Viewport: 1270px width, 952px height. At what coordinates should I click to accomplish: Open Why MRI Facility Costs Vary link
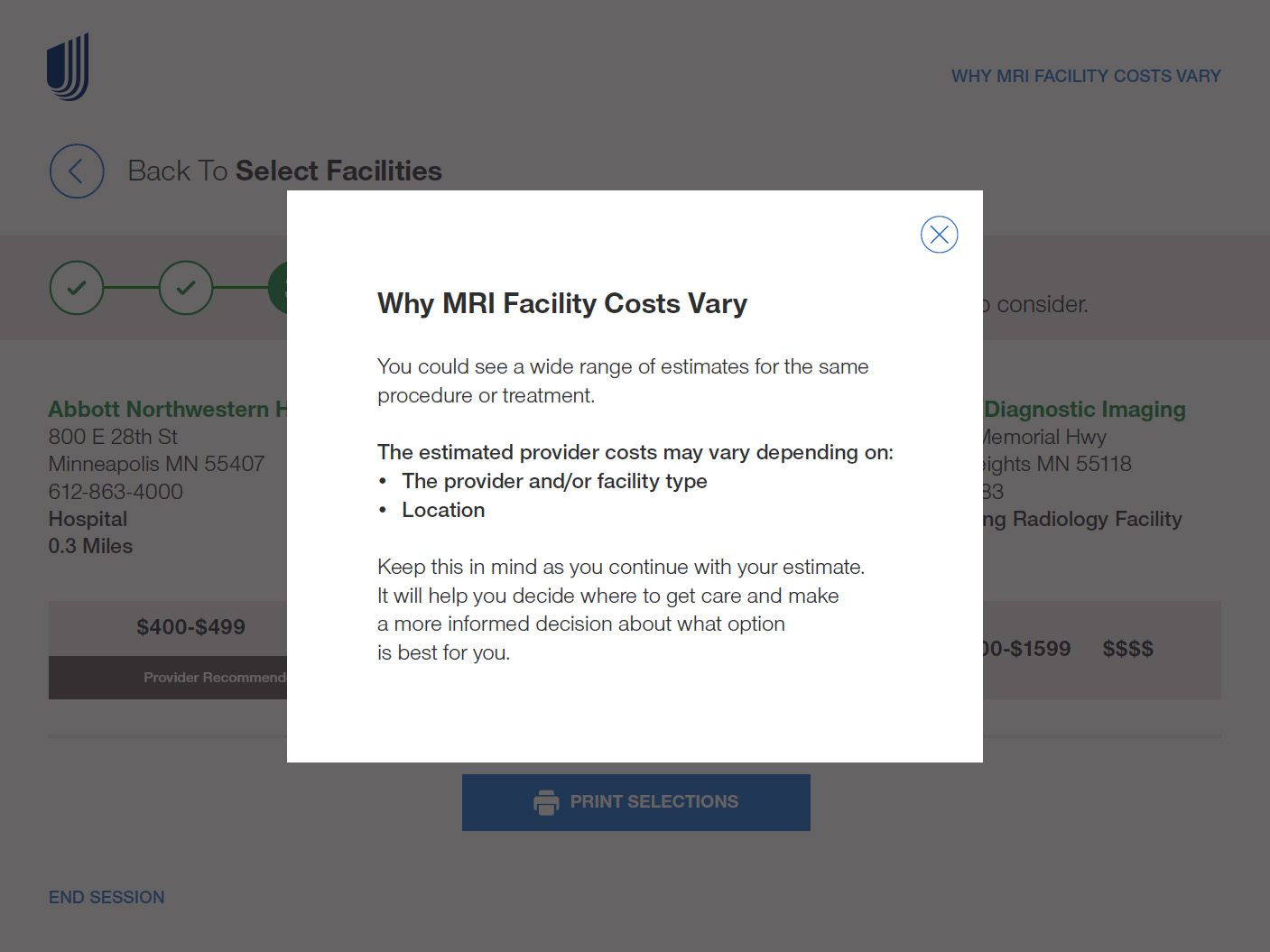(x=1086, y=76)
